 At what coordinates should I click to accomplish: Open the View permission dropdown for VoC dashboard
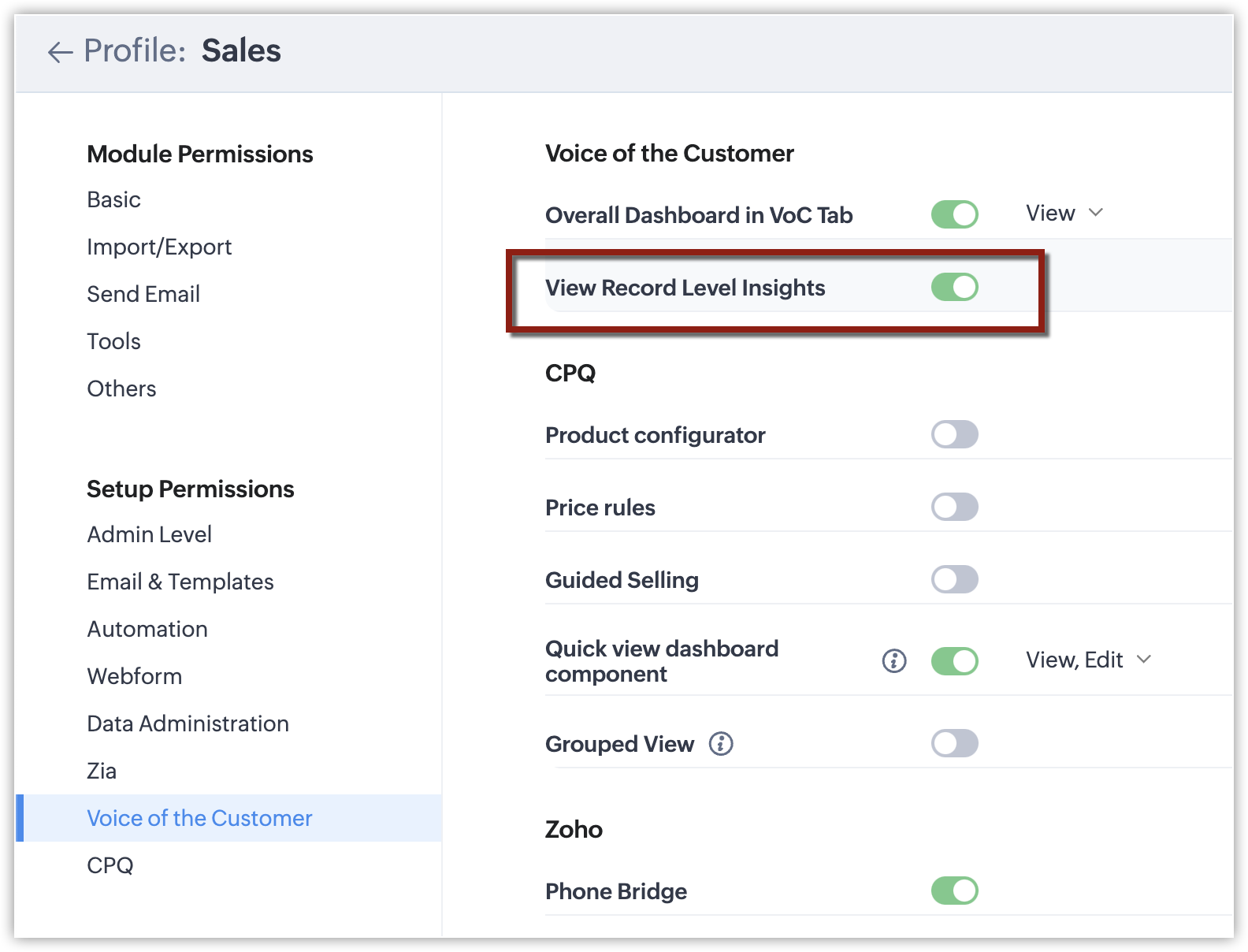click(x=1064, y=214)
